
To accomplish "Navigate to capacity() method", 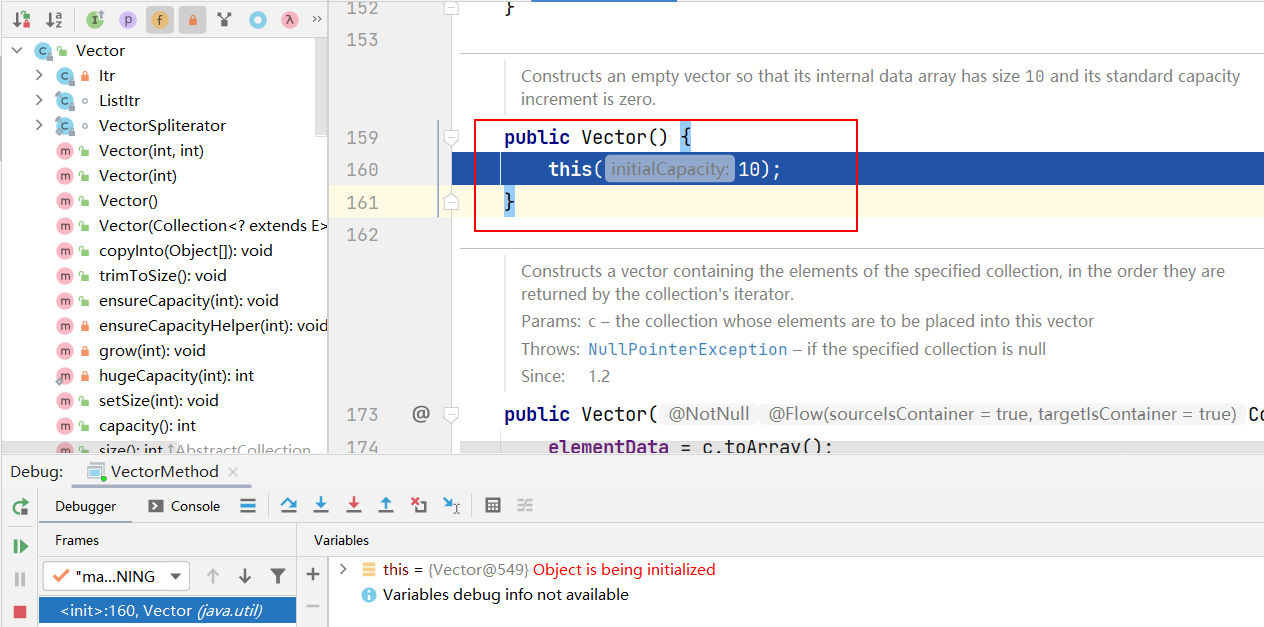I will click(x=147, y=425).
